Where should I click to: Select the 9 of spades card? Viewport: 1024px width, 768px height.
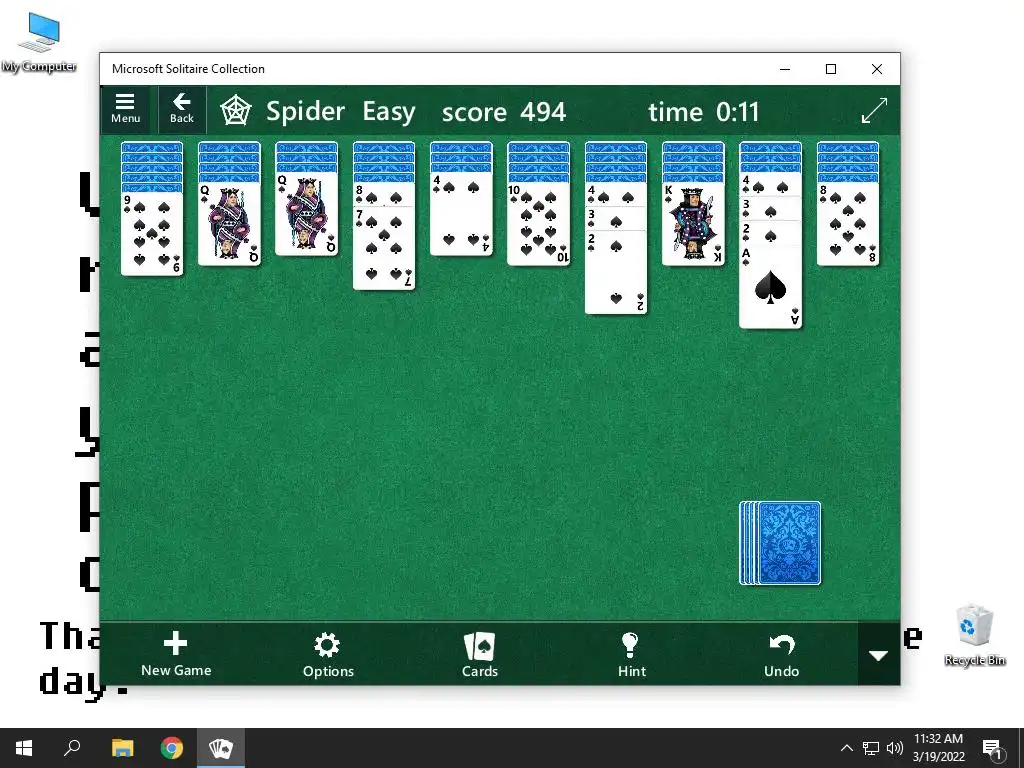click(152, 234)
